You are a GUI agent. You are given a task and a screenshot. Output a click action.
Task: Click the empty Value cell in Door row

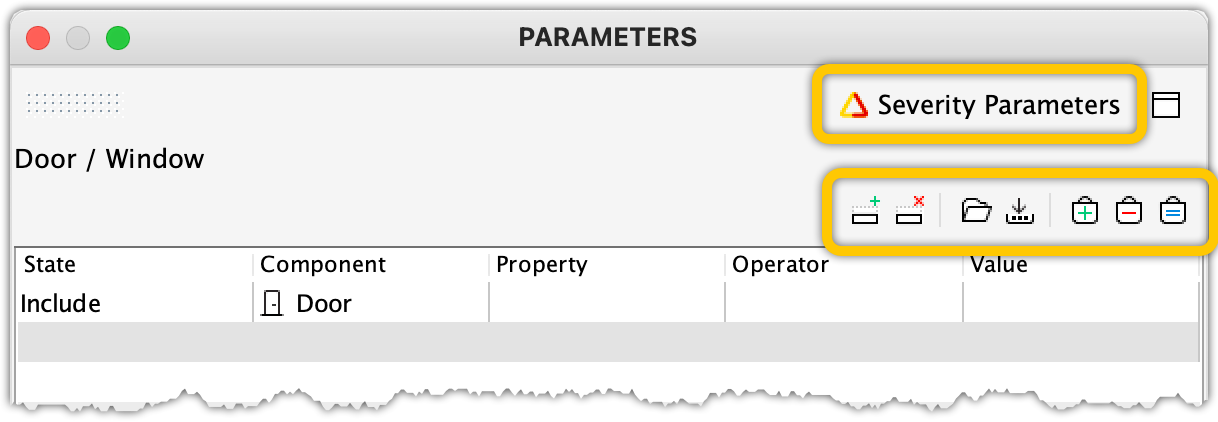point(1080,303)
